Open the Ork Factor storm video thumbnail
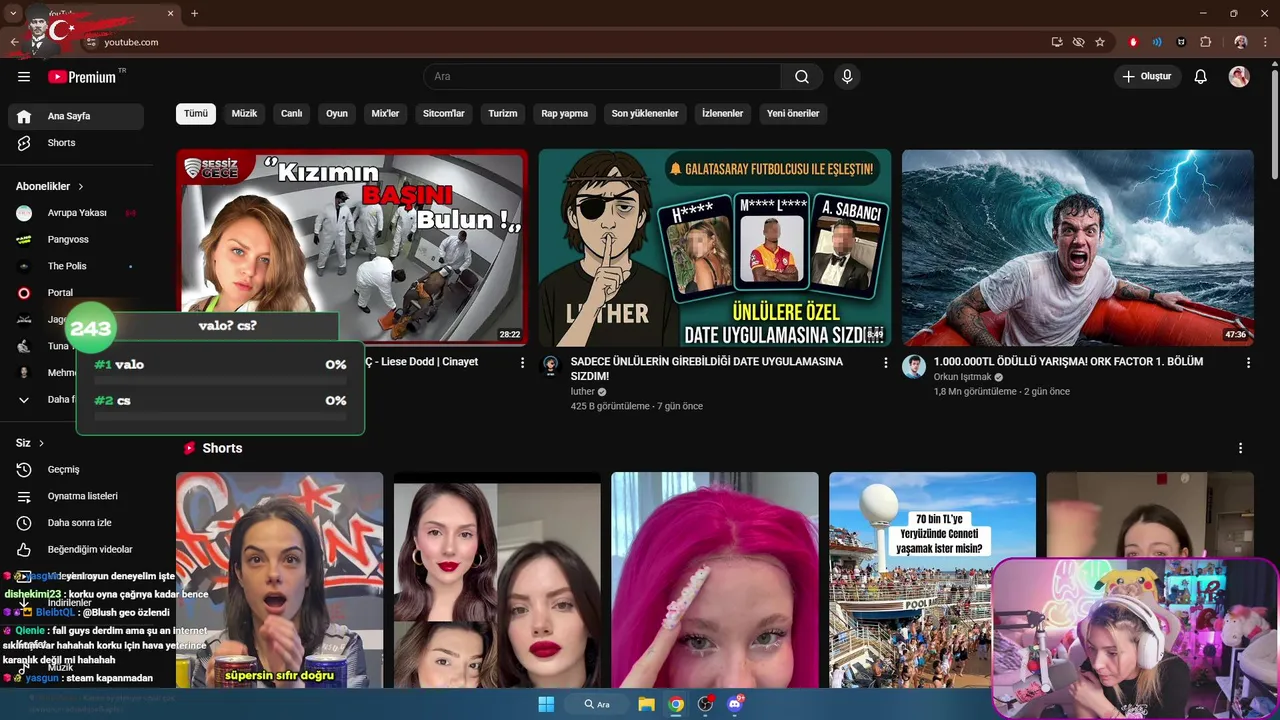 pyautogui.click(x=1078, y=248)
